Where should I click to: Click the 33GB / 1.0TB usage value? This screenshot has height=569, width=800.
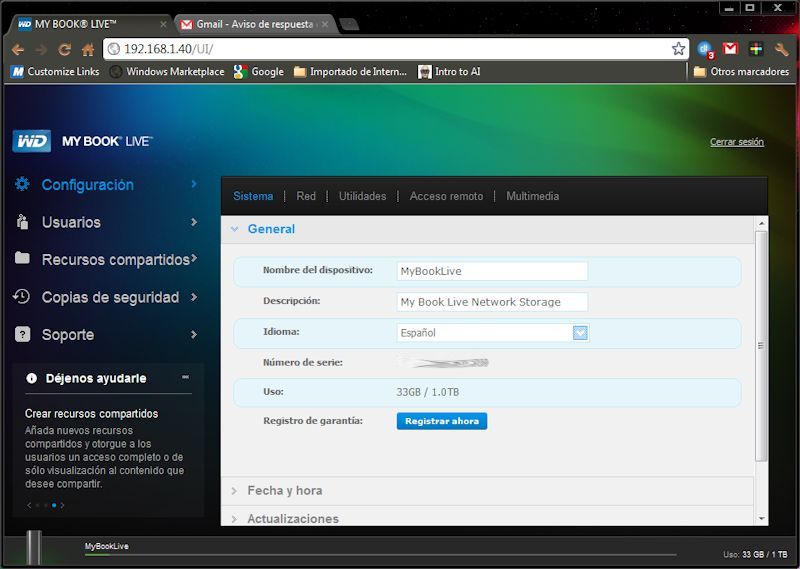[428, 392]
